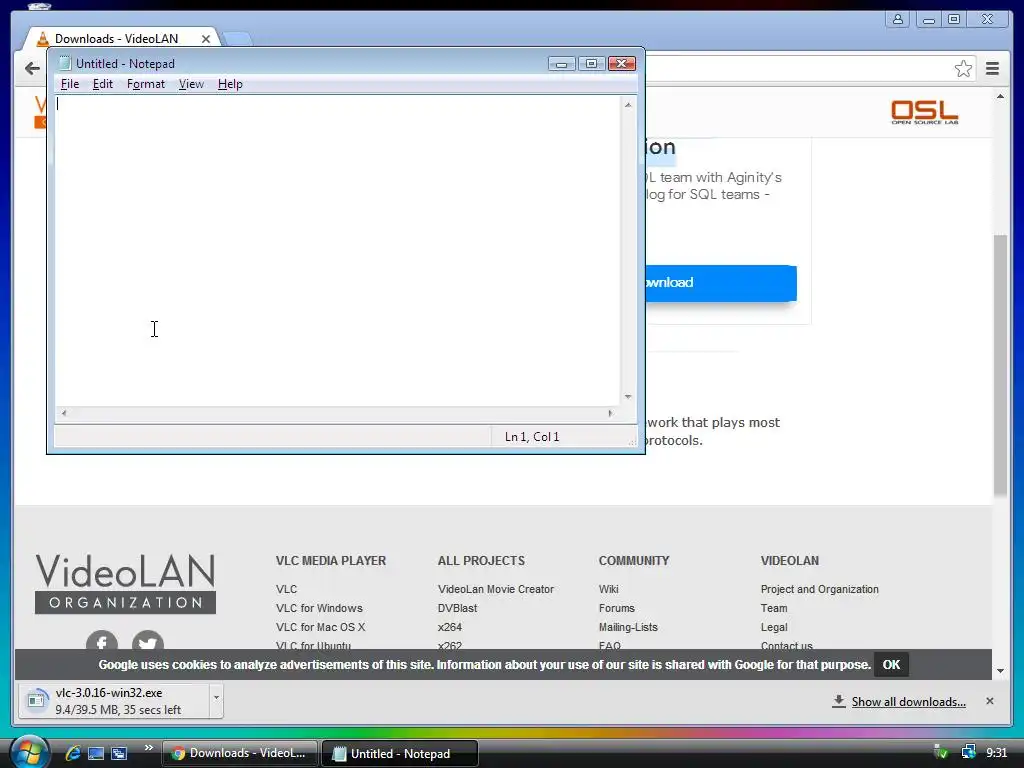Screen dimensions: 1024x768
Task: Open the VLC for Windows link
Action: tap(319, 608)
